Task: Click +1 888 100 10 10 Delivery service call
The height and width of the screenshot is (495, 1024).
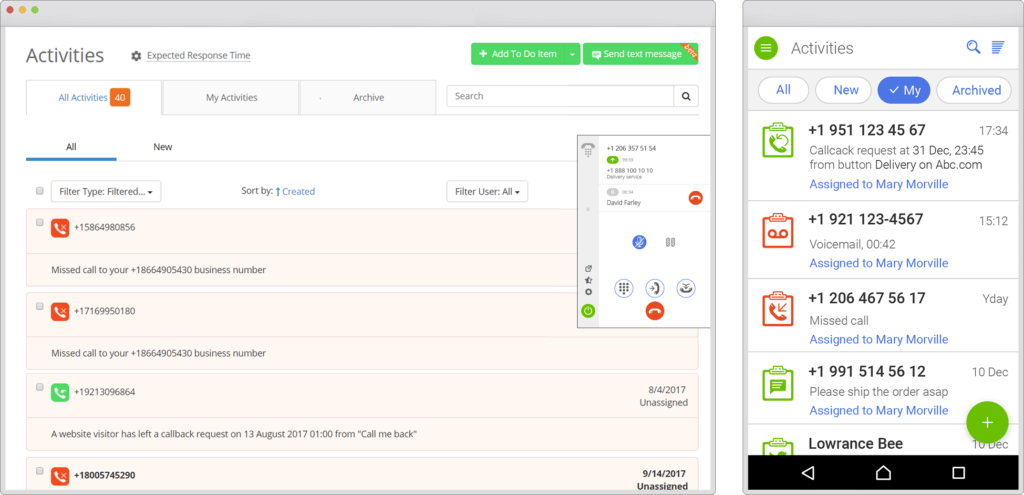Action: pyautogui.click(x=630, y=173)
